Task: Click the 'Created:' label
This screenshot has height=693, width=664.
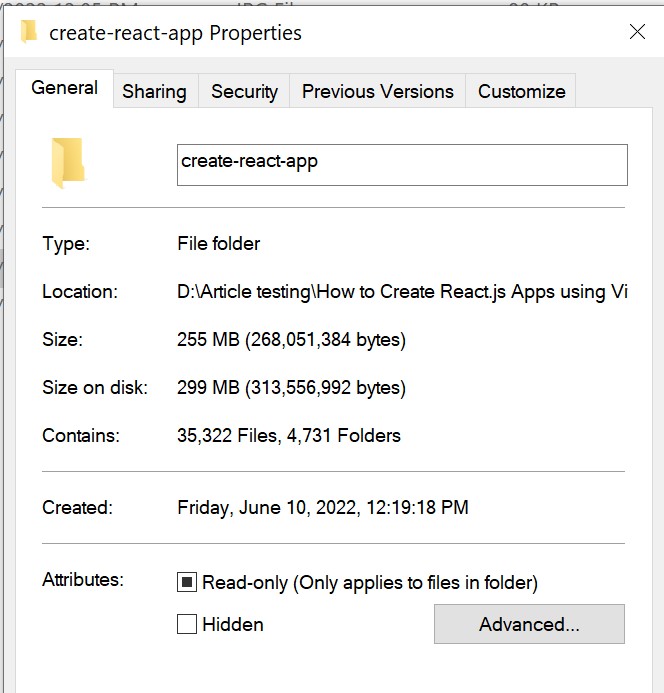Action: tap(77, 507)
